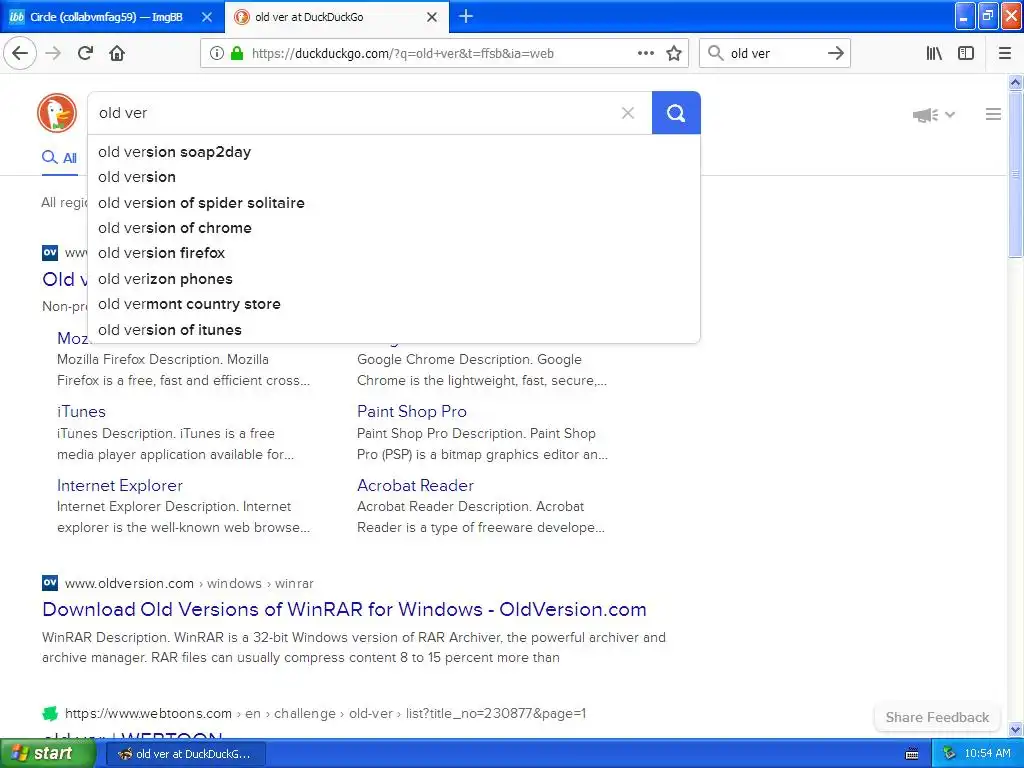
Task: Select the Firefox taskbar window button
Action: [185, 754]
